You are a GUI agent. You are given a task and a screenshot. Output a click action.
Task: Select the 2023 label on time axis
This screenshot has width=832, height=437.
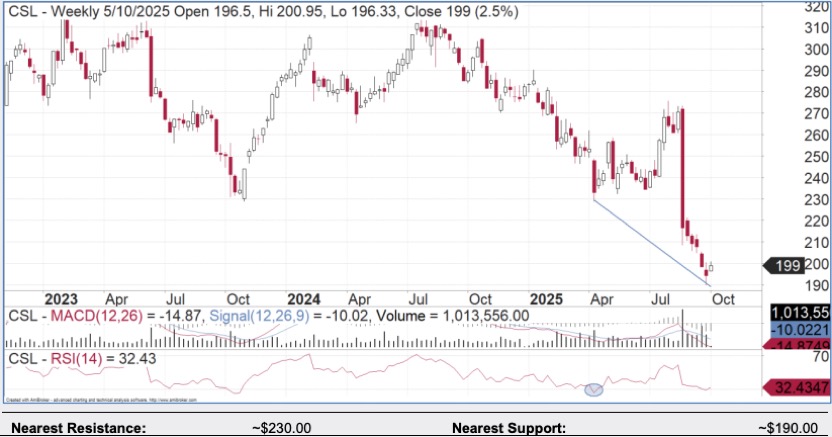[63, 298]
